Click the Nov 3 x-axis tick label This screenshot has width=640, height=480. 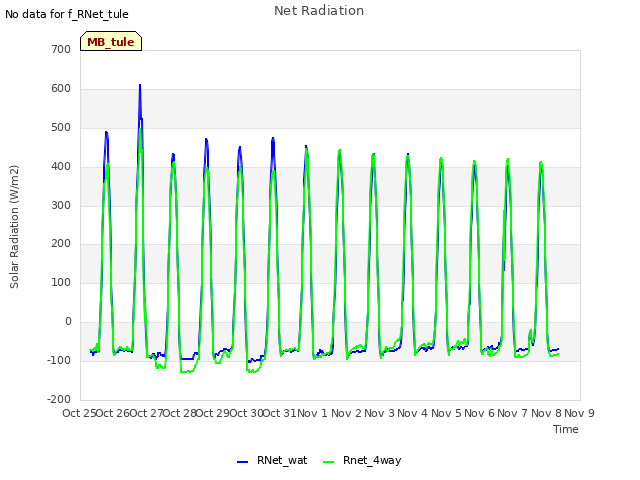coord(379,413)
